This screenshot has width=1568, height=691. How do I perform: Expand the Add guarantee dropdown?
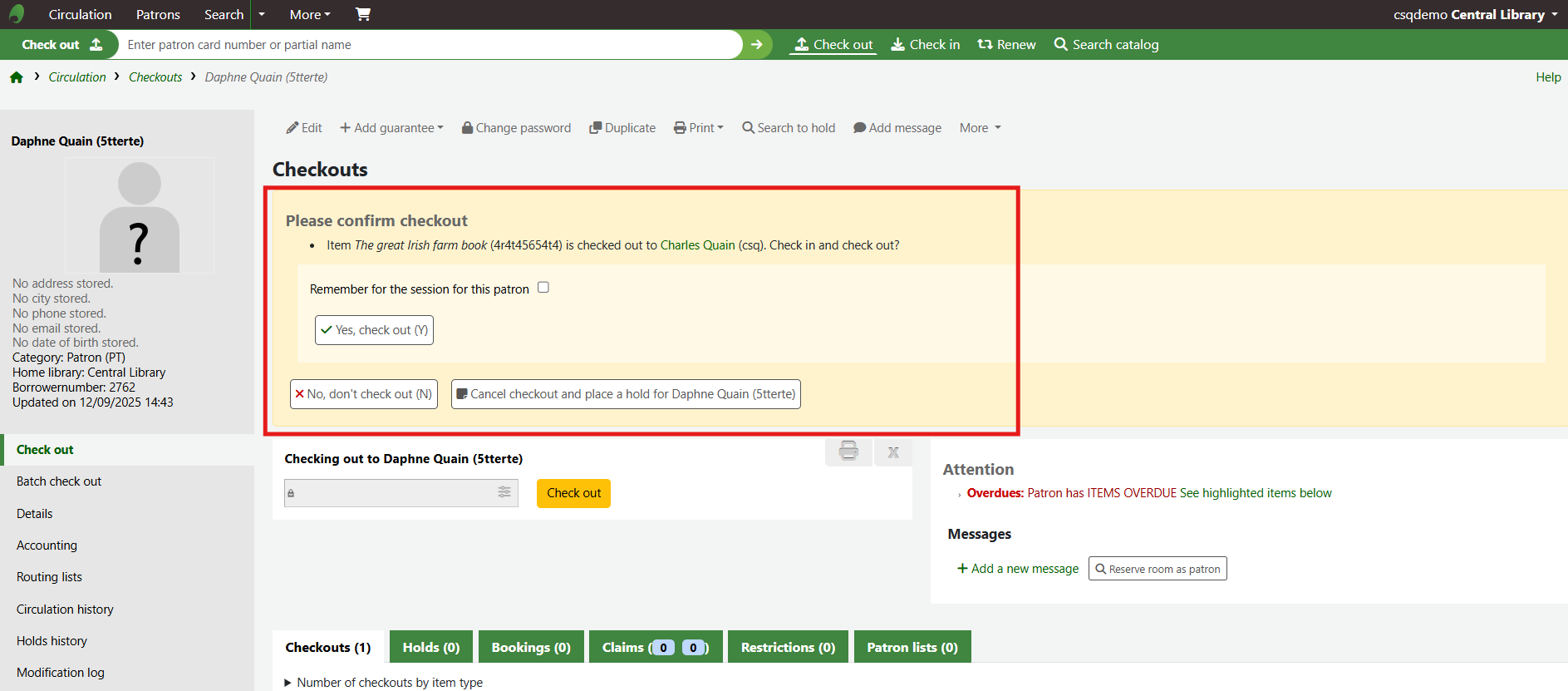pos(391,128)
